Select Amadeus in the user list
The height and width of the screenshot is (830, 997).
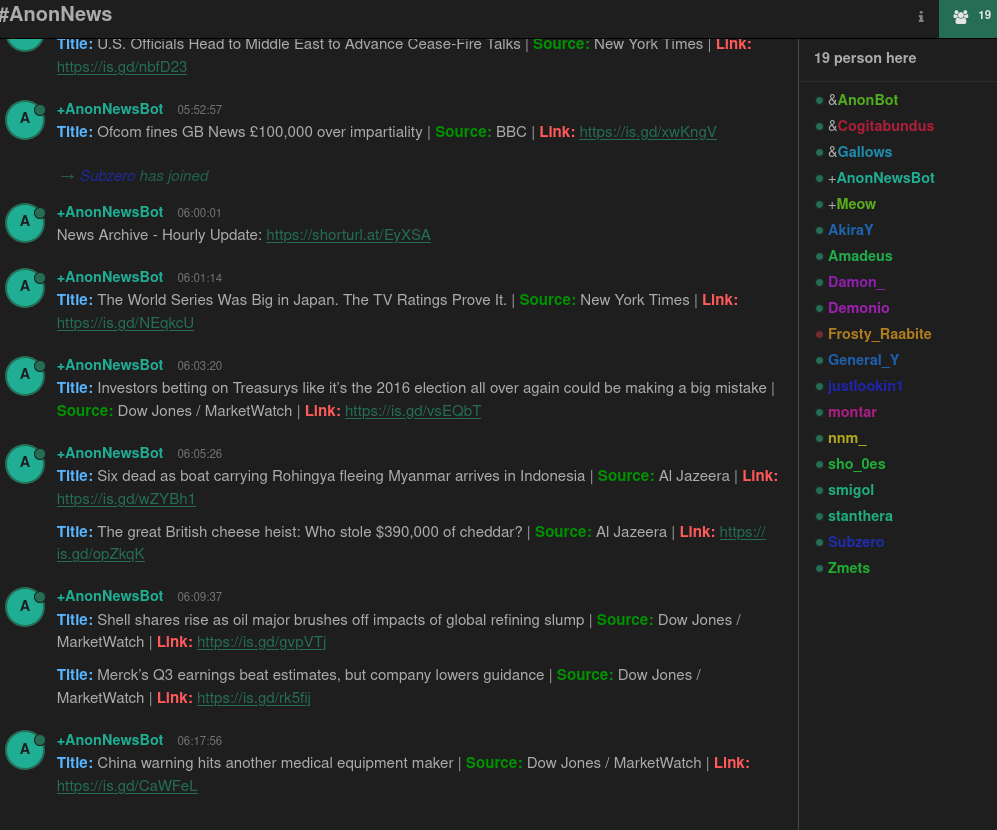860,256
